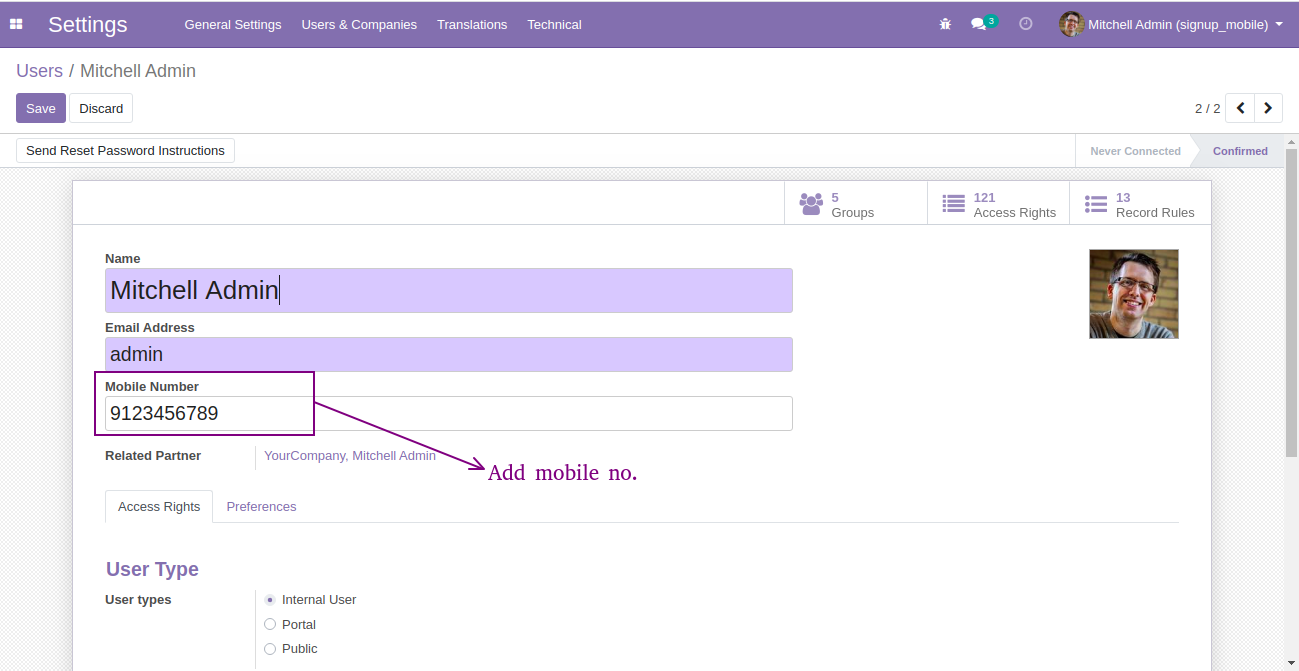Click the User Type heading
This screenshot has width=1299, height=671.
click(152, 569)
